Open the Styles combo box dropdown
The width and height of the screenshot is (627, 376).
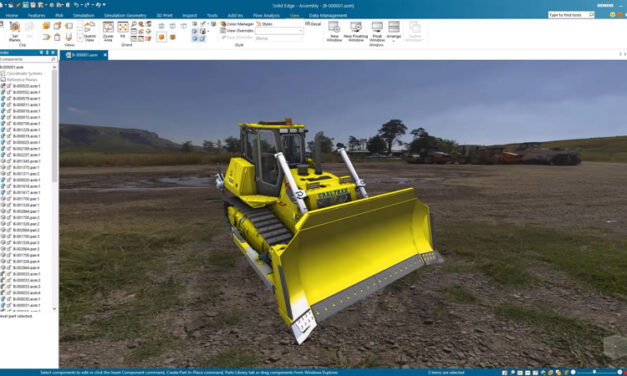[x=301, y=31]
